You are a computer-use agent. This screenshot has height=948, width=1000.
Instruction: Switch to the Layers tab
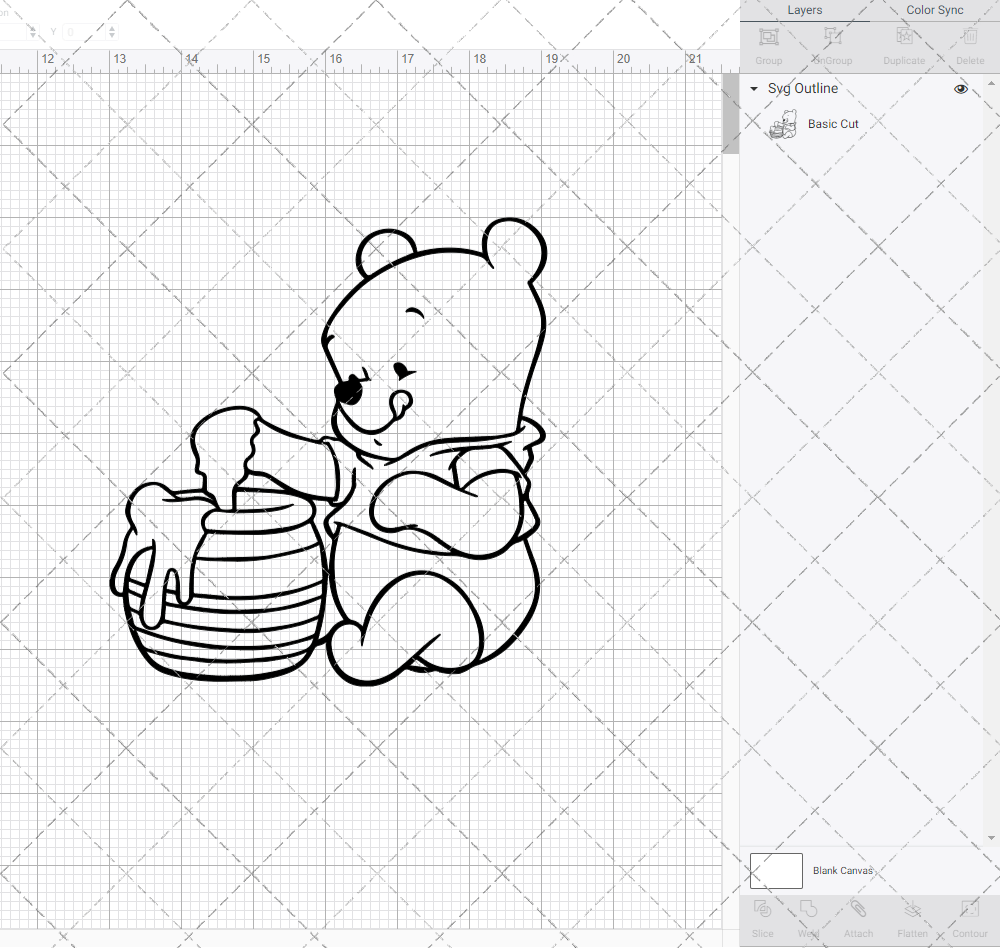pyautogui.click(x=804, y=10)
